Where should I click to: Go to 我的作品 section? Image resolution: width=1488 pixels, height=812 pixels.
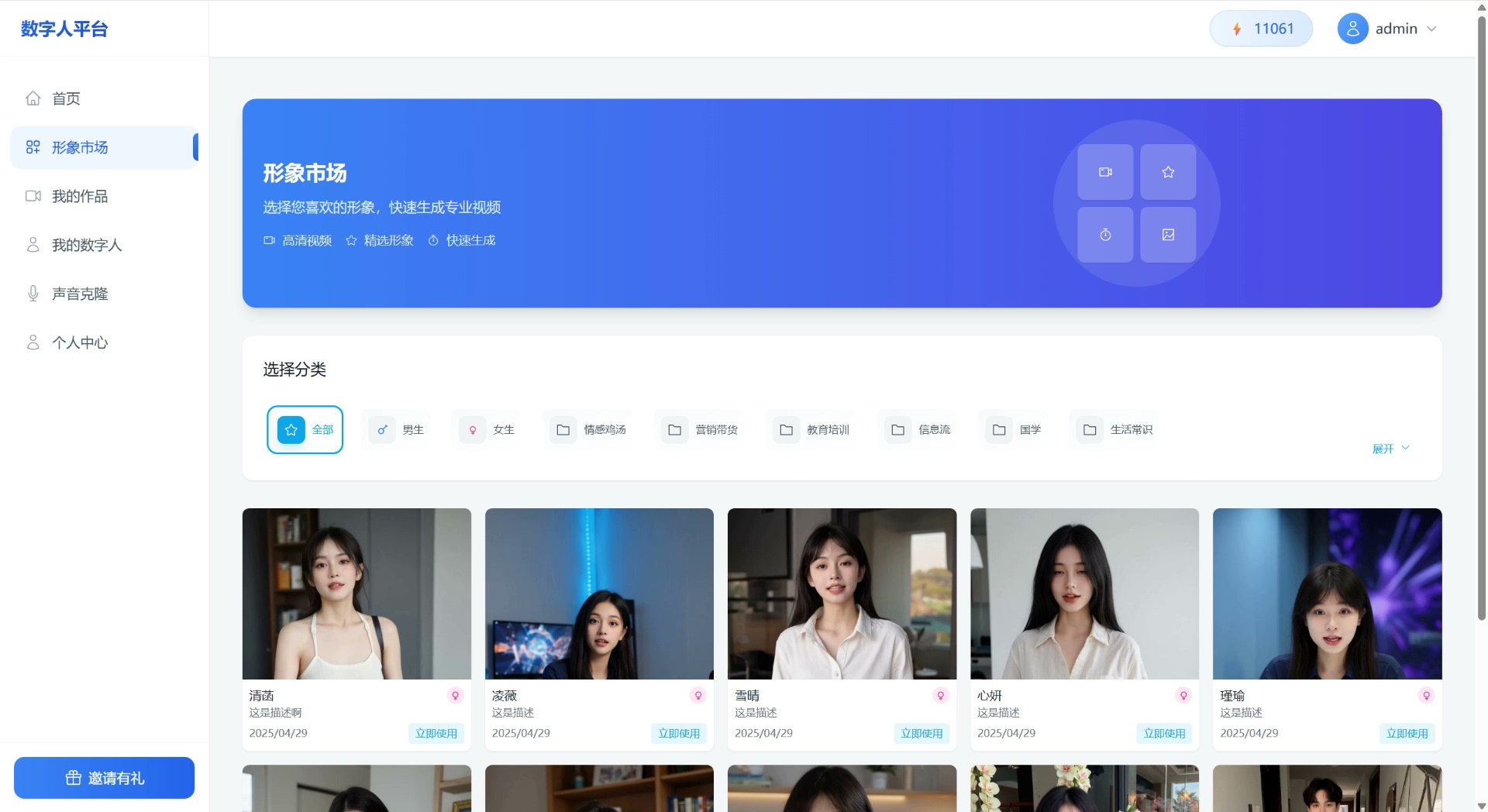click(104, 196)
